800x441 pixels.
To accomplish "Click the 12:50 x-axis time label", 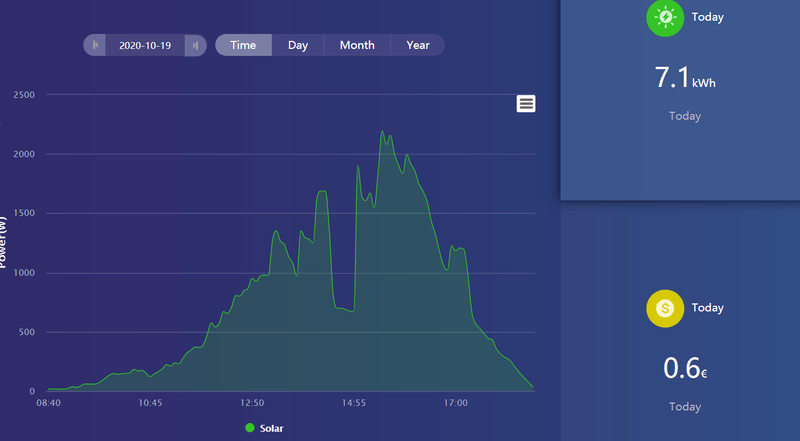I will (x=252, y=403).
